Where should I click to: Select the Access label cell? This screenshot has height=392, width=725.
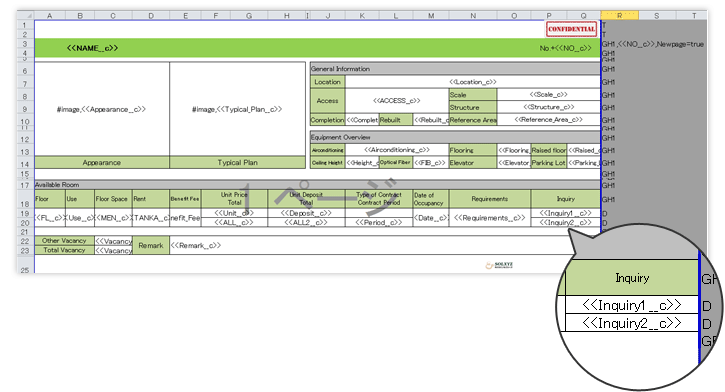[x=327, y=101]
